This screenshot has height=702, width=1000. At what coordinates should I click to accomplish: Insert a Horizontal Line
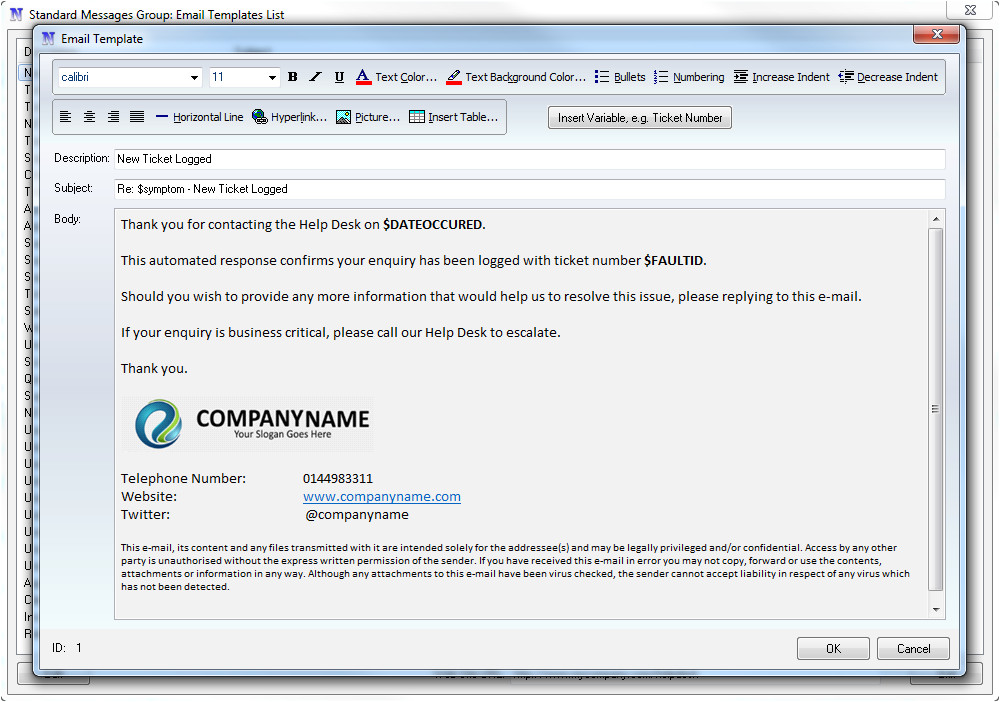click(199, 117)
